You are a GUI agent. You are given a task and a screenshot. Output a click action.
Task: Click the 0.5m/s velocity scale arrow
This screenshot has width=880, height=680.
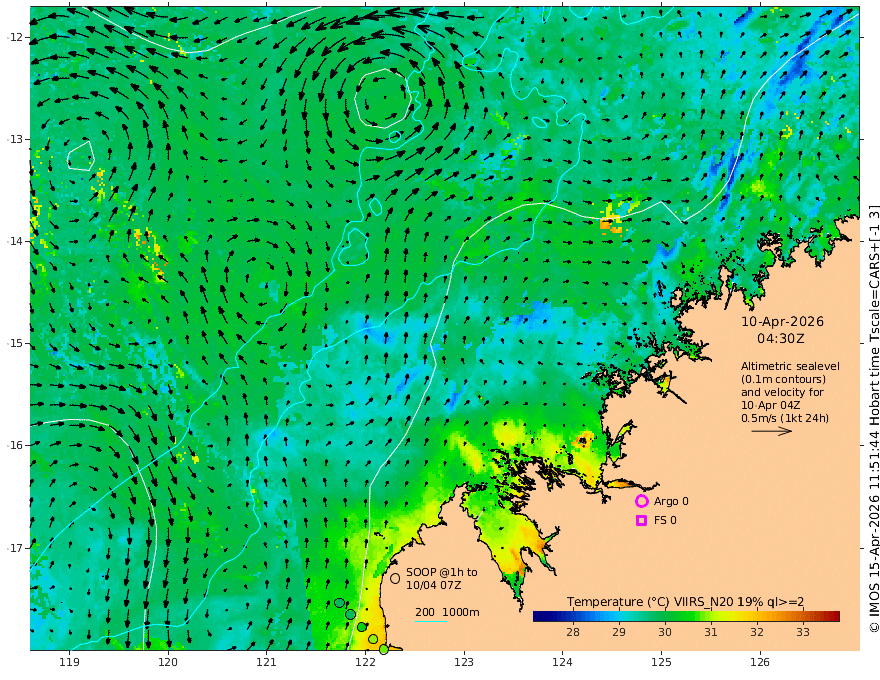pyautogui.click(x=772, y=431)
